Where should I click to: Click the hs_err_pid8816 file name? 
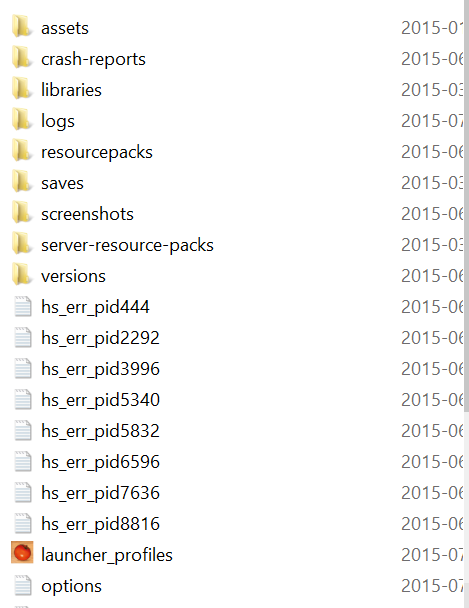click(x=100, y=524)
